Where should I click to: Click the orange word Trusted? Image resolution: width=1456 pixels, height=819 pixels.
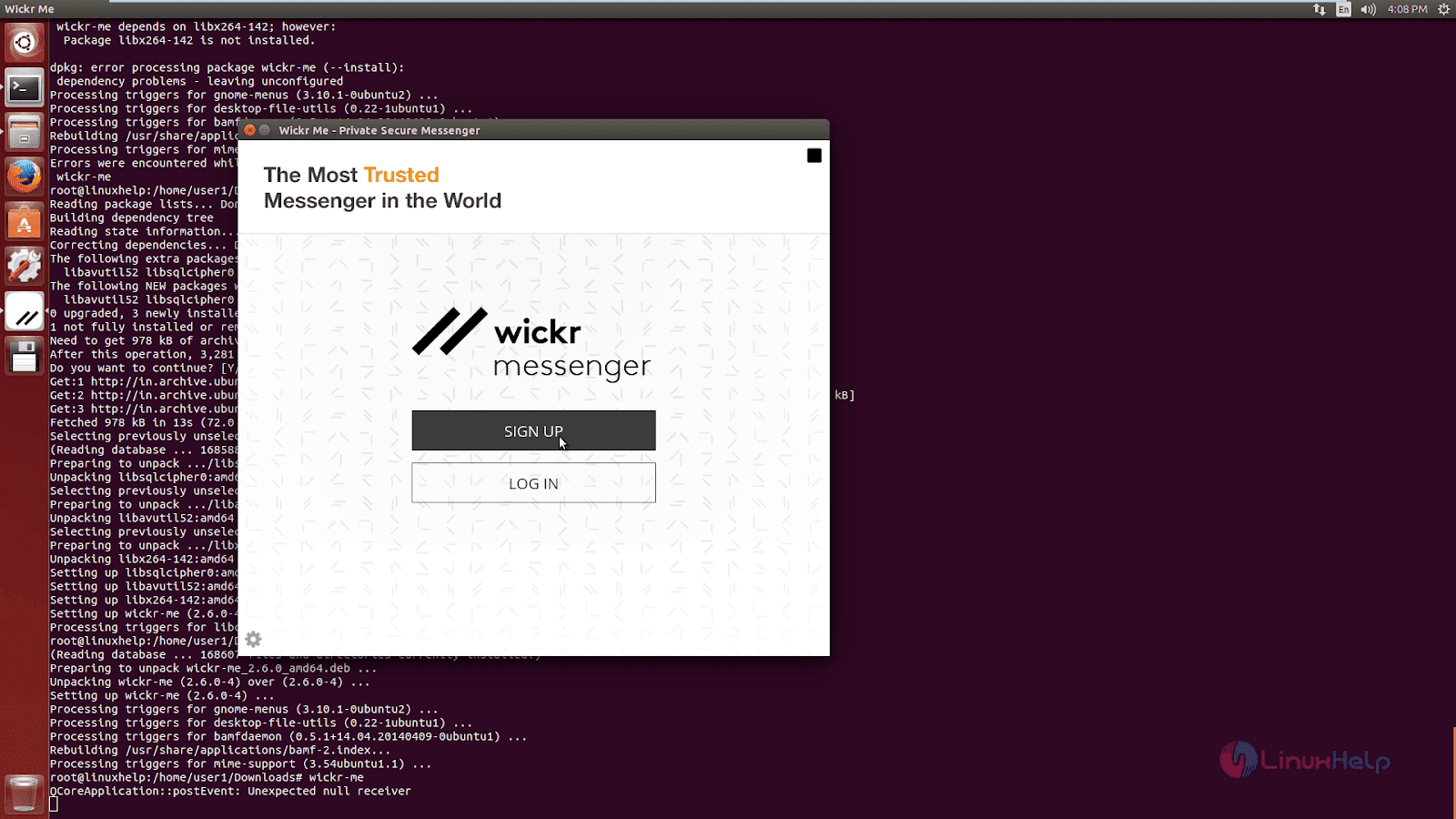pyautogui.click(x=401, y=175)
